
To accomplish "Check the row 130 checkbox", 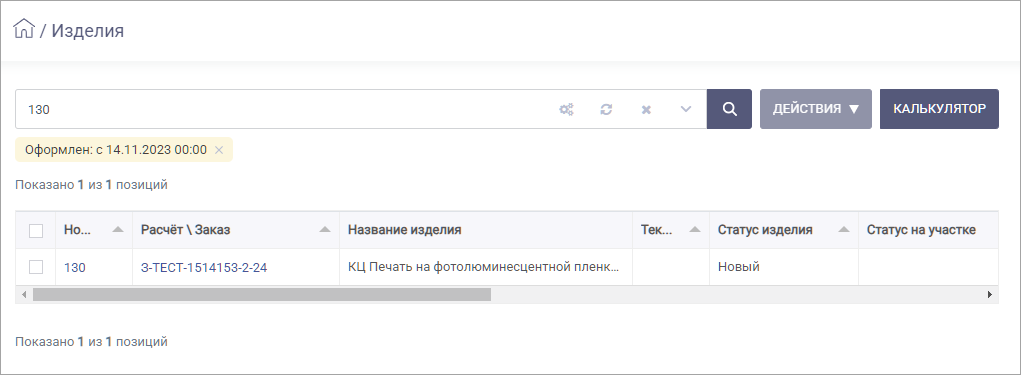I will [36, 267].
